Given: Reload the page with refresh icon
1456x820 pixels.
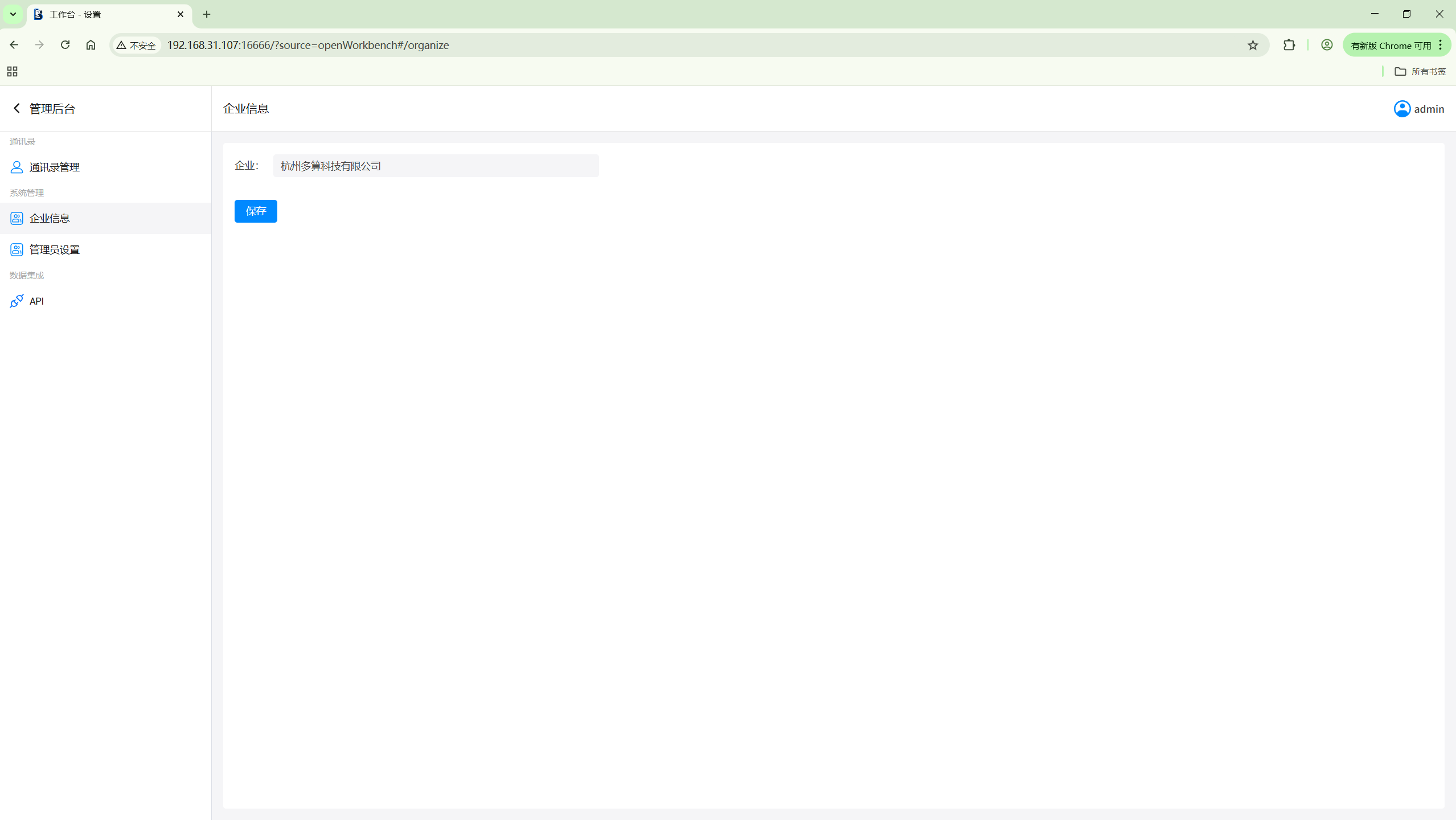Looking at the screenshot, I should (x=65, y=45).
